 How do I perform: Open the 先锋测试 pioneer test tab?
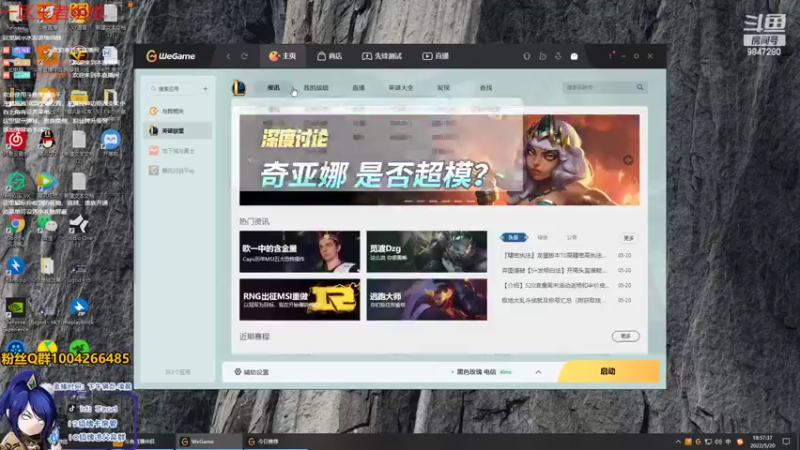(x=382, y=56)
